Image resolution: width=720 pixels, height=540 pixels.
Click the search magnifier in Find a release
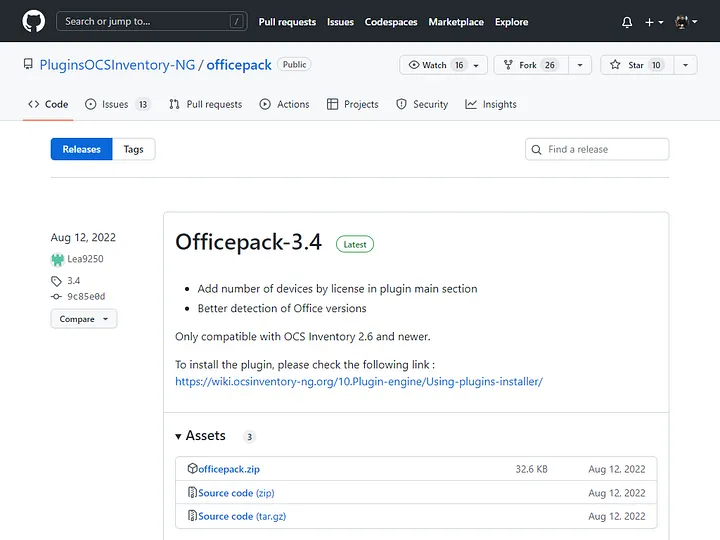(536, 150)
